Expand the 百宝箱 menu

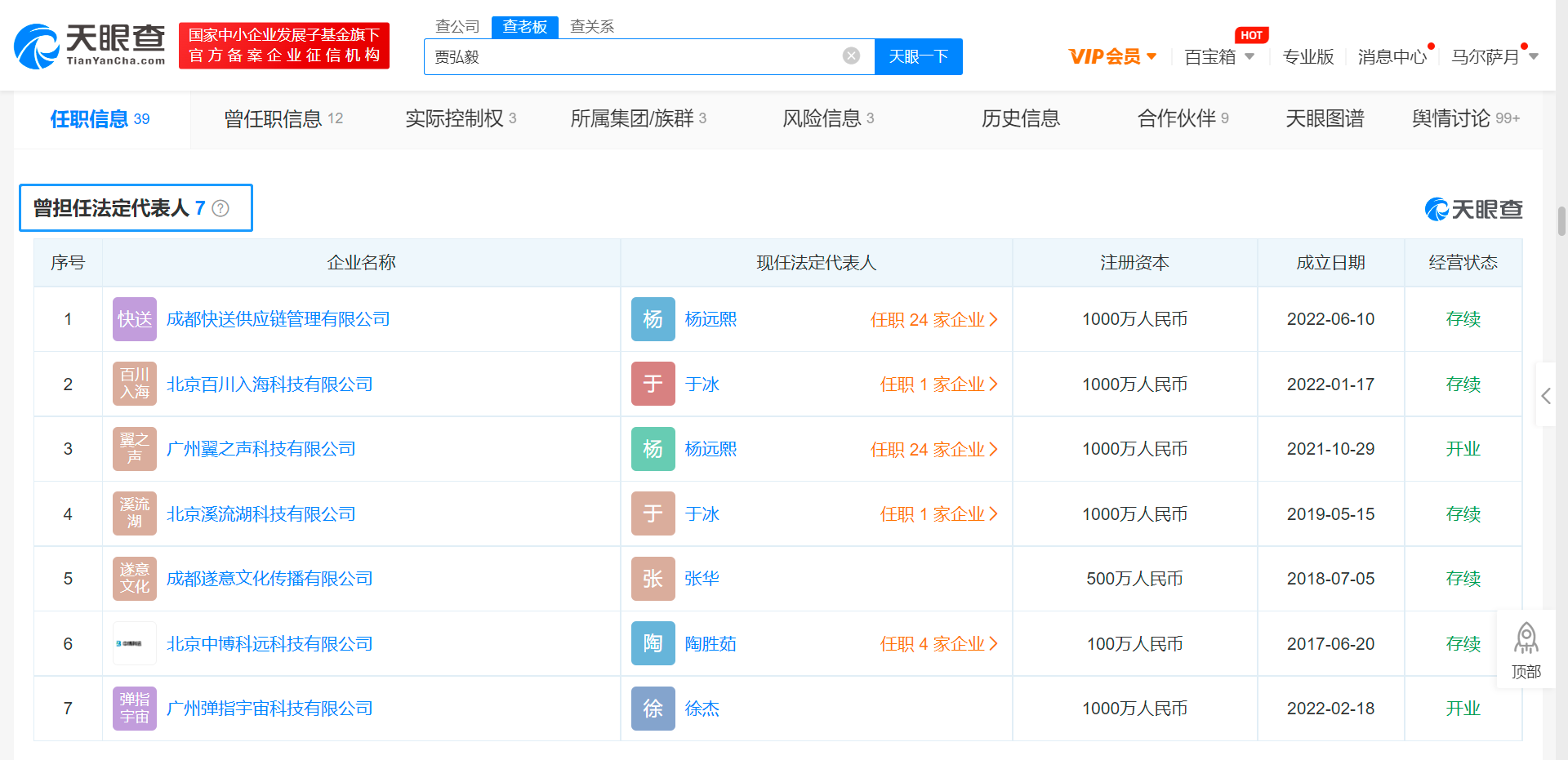tap(1219, 56)
